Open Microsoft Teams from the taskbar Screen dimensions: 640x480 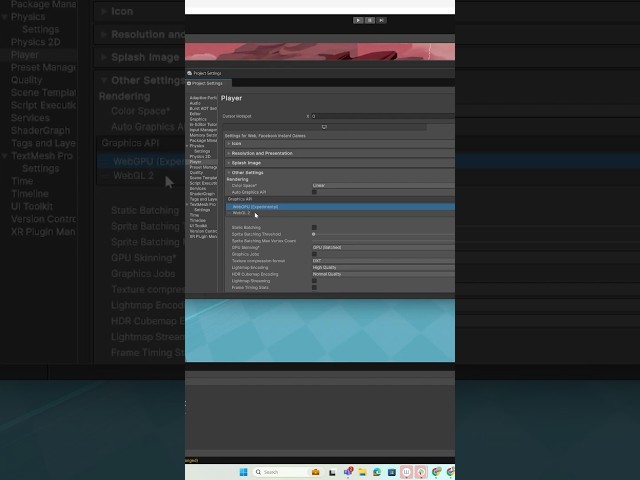point(348,472)
